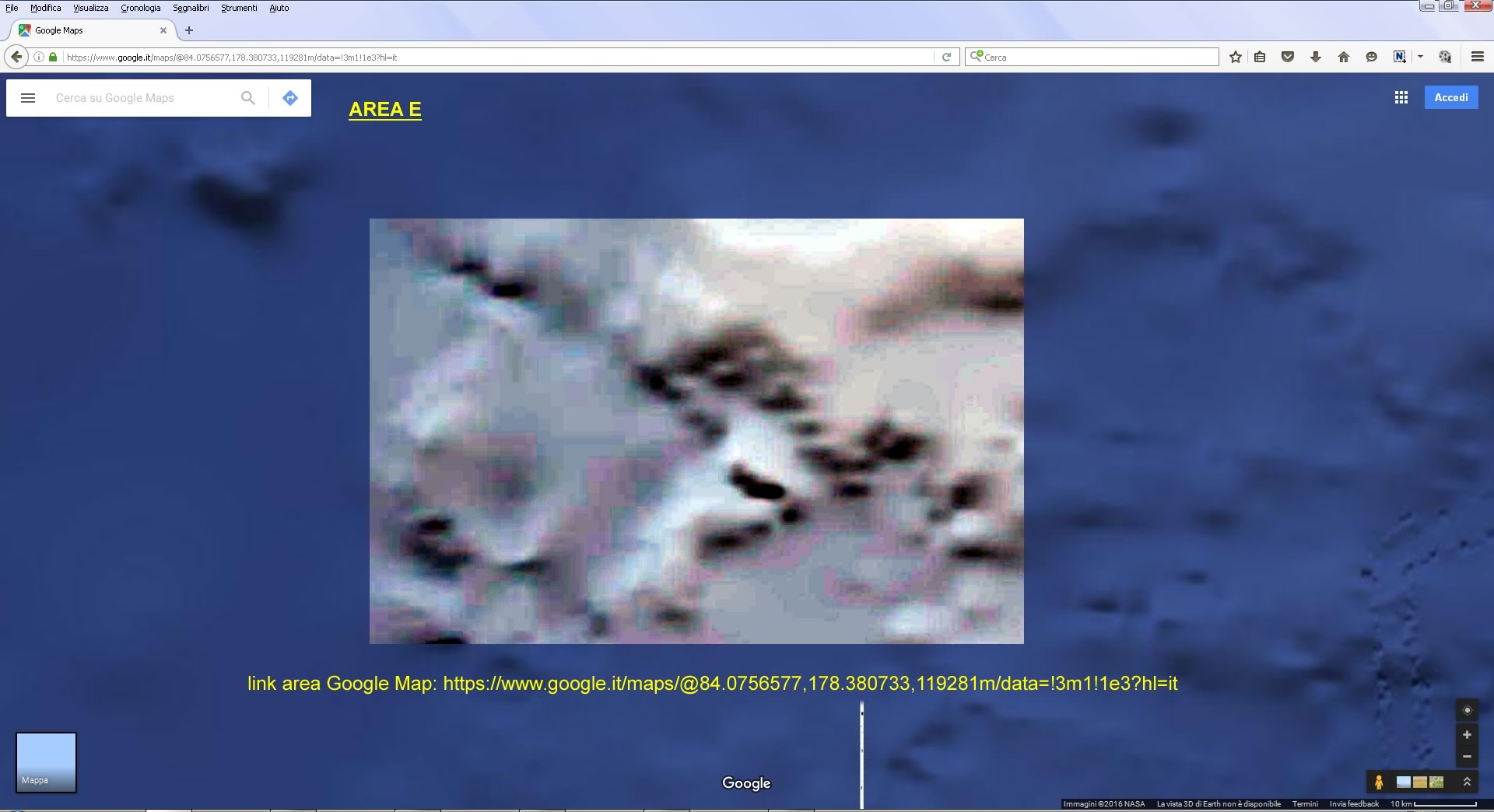Screen dimensions: 1494x812
Task: Show my location on the map
Action: point(1467,710)
